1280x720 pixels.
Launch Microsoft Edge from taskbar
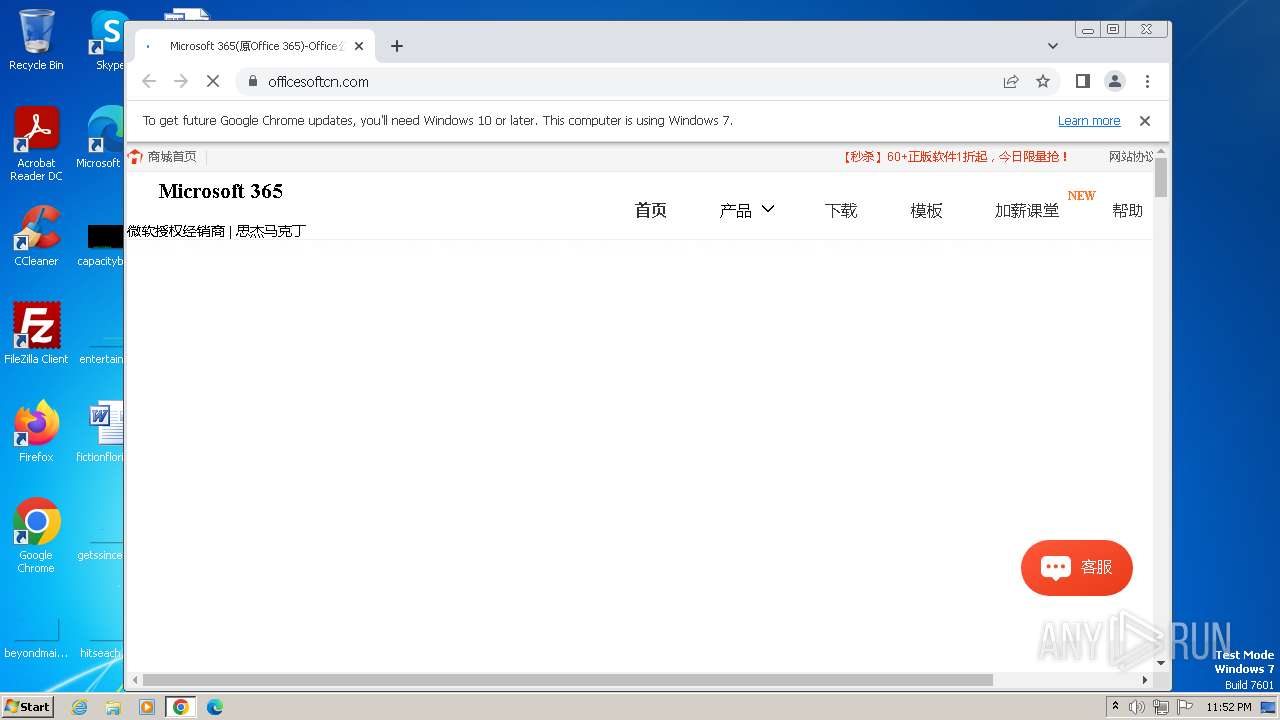[x=215, y=707]
